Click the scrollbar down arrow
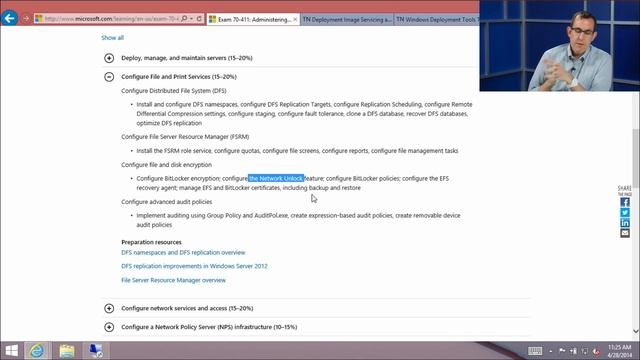640x360 pixels. 636,331
